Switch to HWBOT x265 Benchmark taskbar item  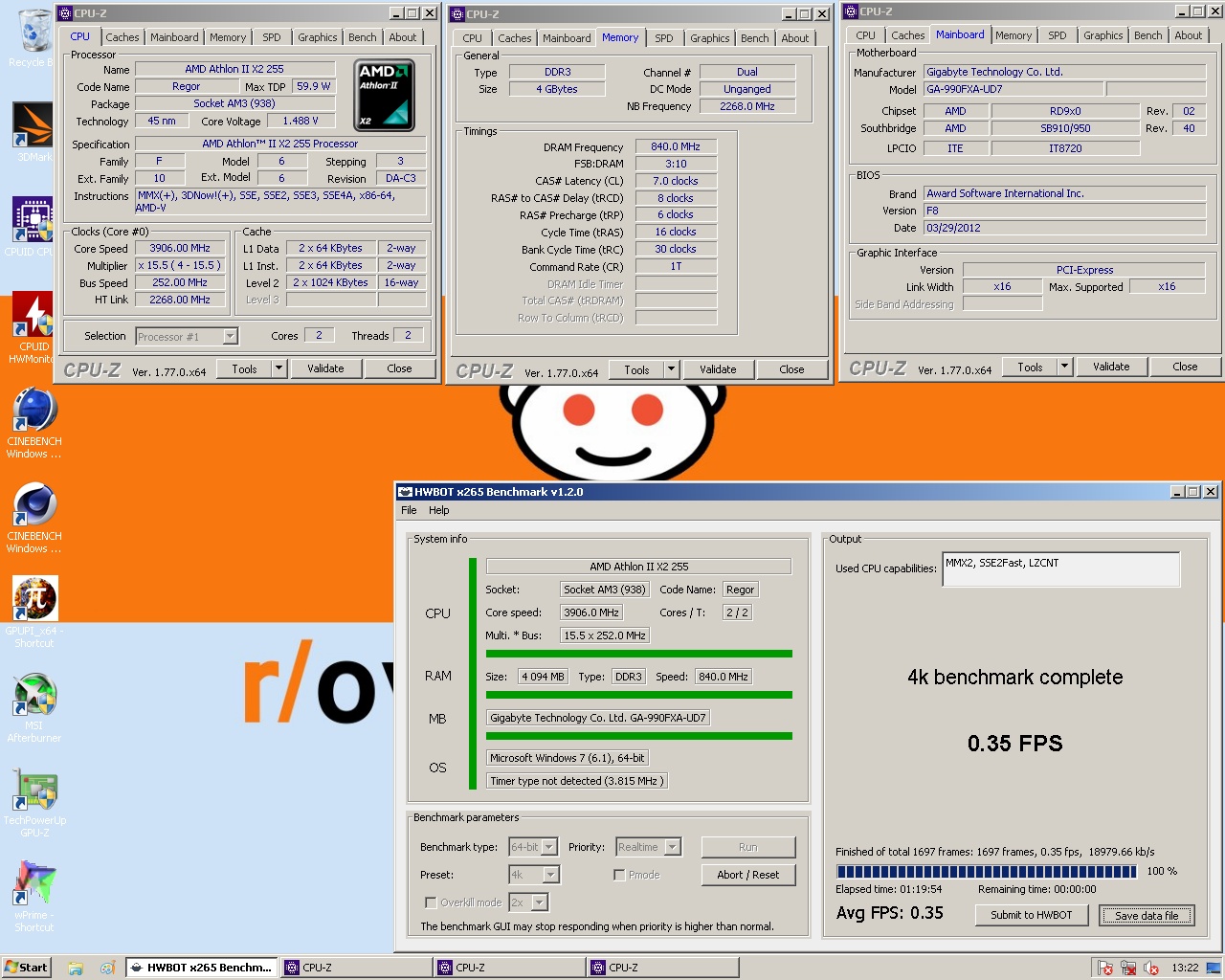pyautogui.click(x=202, y=968)
